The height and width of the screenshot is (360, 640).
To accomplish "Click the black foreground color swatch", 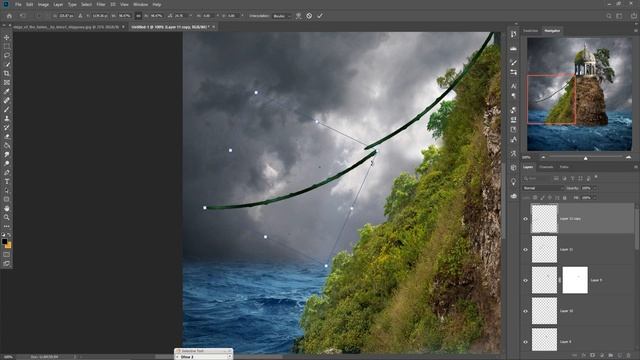I will [x=4, y=242].
